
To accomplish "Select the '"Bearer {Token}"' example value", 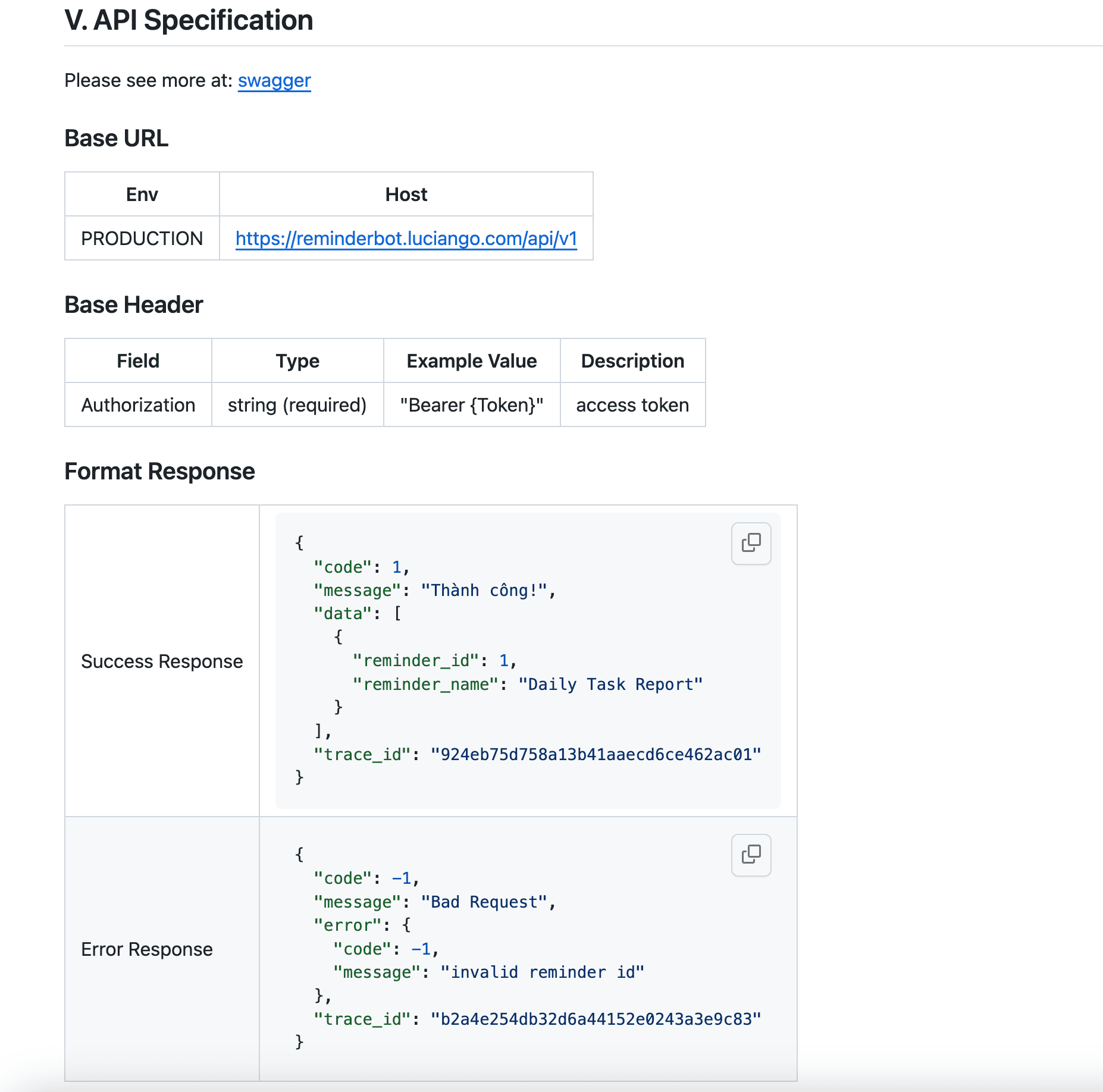I will coord(472,405).
